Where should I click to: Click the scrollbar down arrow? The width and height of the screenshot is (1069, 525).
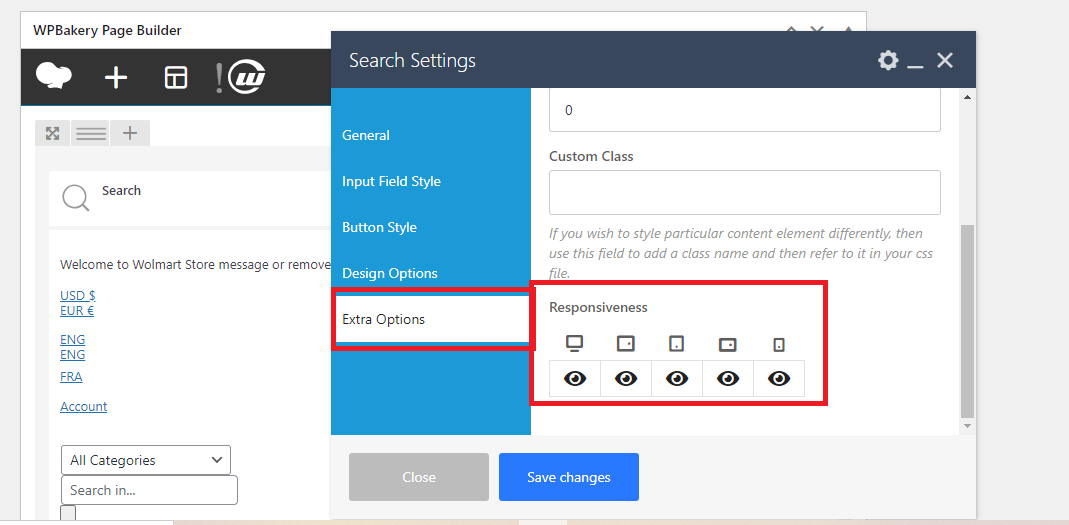point(967,426)
